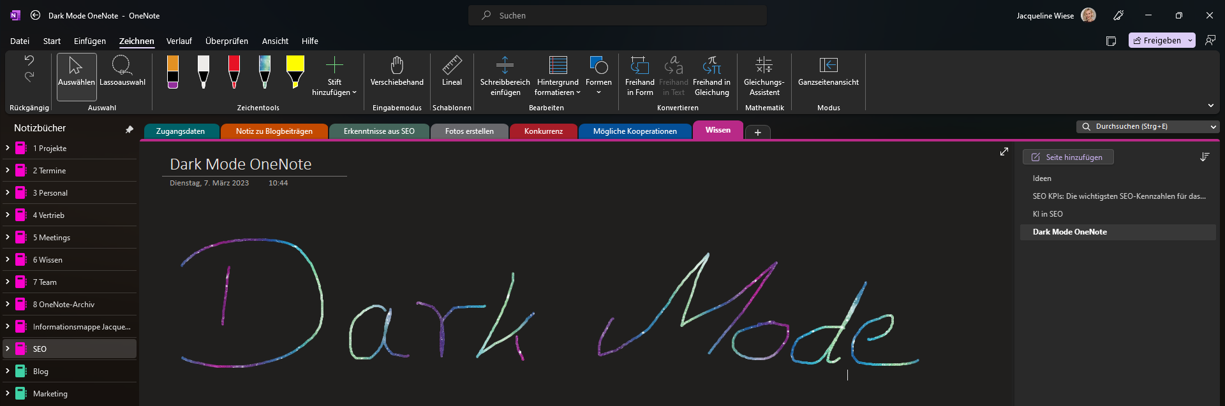Click the sort pages icon
Screen dimensions: 1225x406
point(1205,157)
